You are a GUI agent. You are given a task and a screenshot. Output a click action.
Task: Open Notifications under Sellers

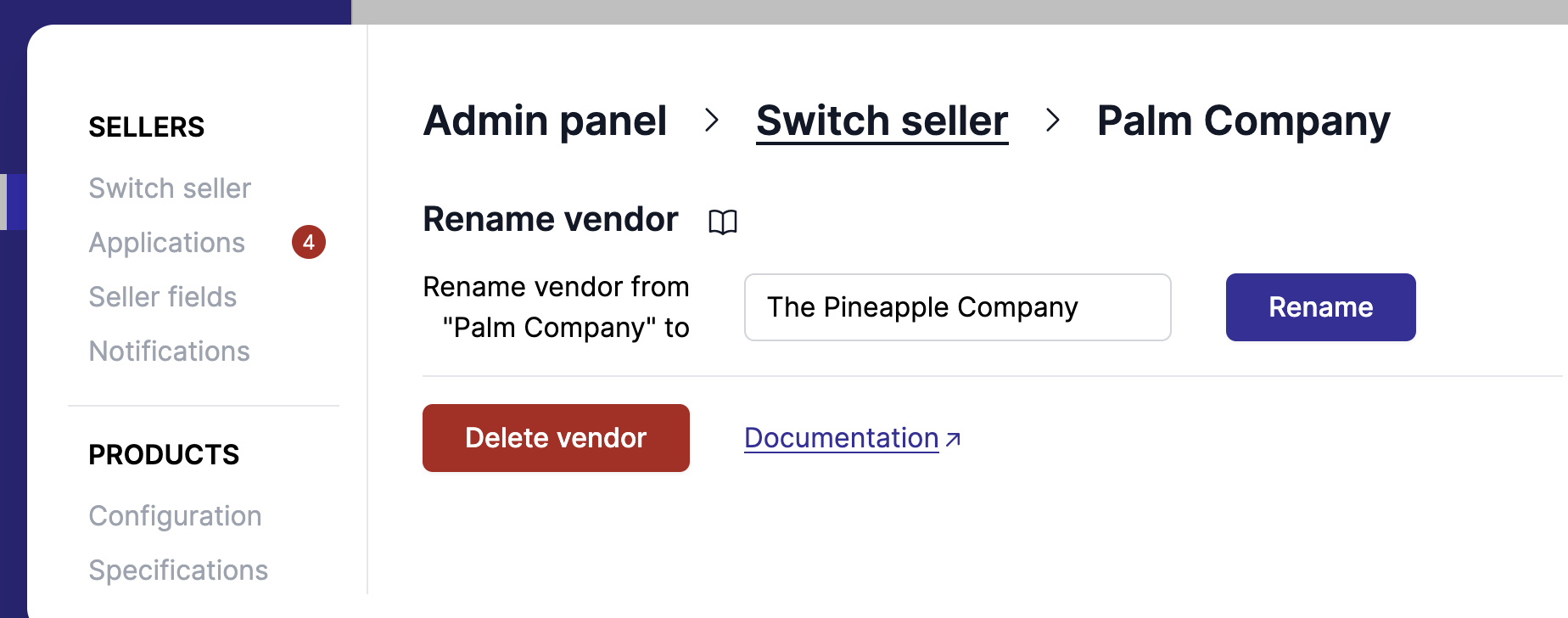click(x=169, y=351)
